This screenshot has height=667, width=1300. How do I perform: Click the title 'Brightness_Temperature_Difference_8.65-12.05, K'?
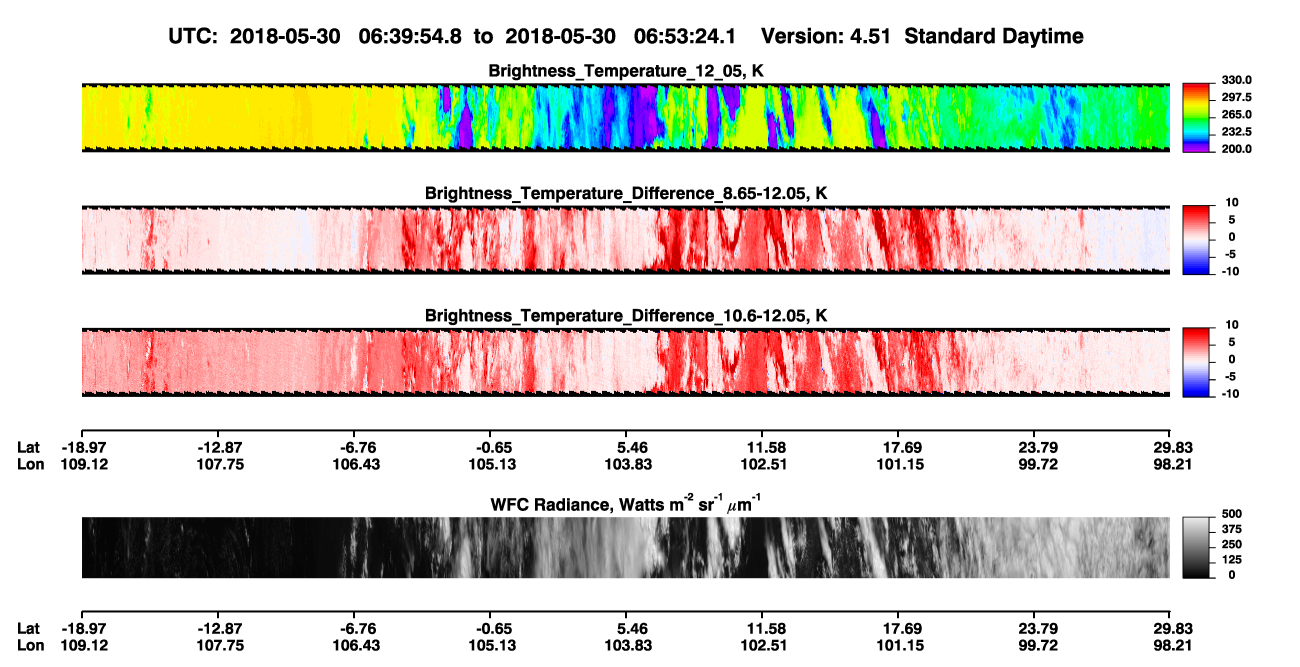(x=626, y=193)
